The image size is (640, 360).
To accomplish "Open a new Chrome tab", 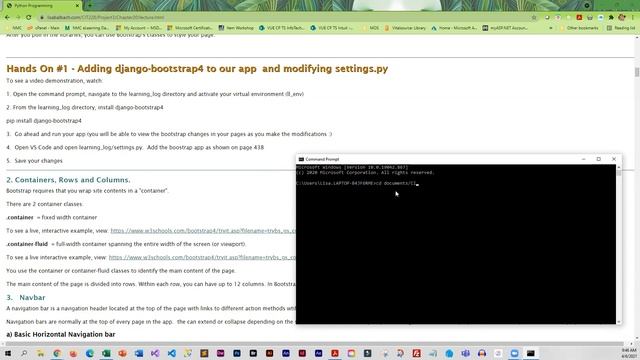I will [90, 6].
